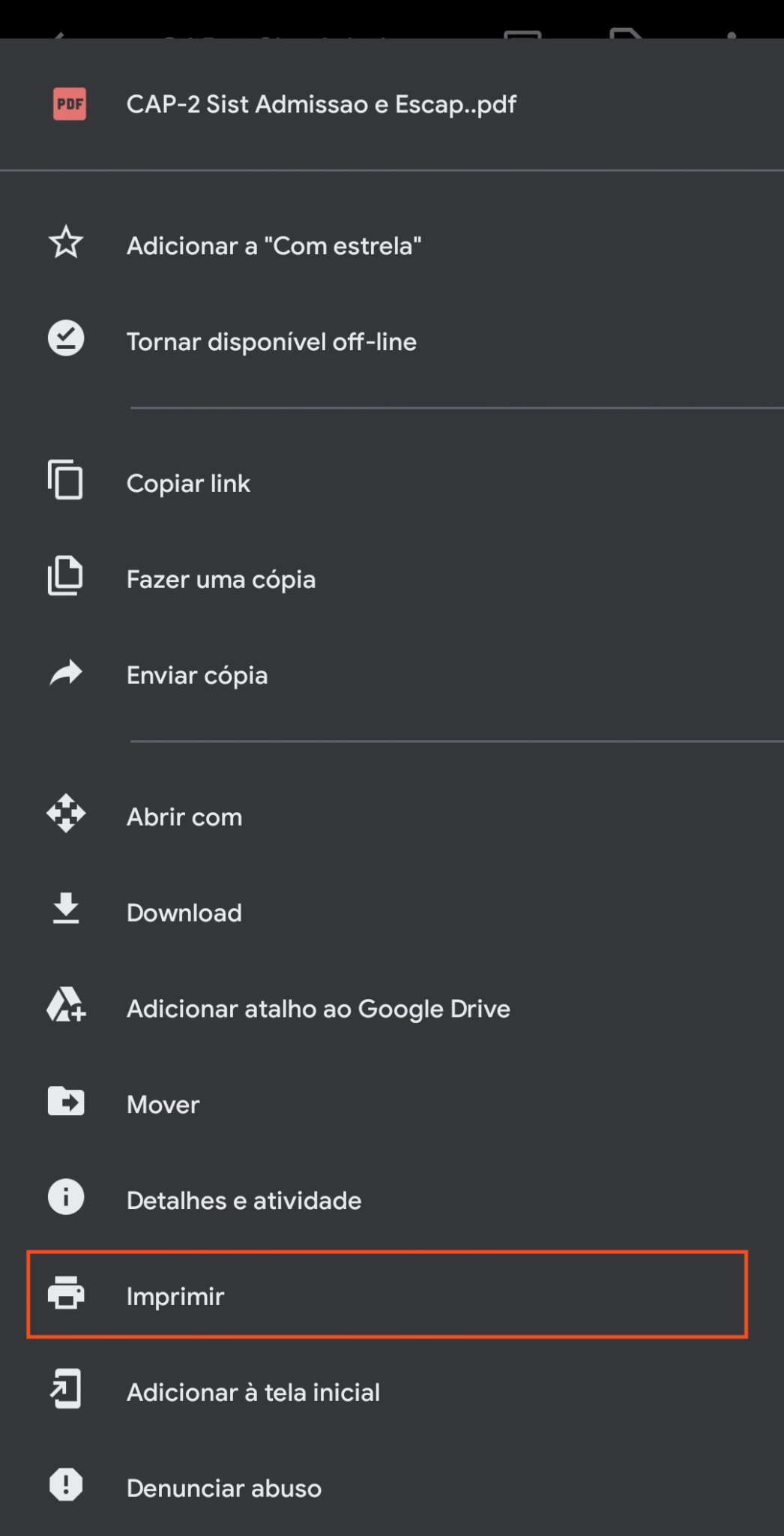The height and width of the screenshot is (1536, 784).
Task: Select the PDF file type icon
Action: (x=70, y=104)
